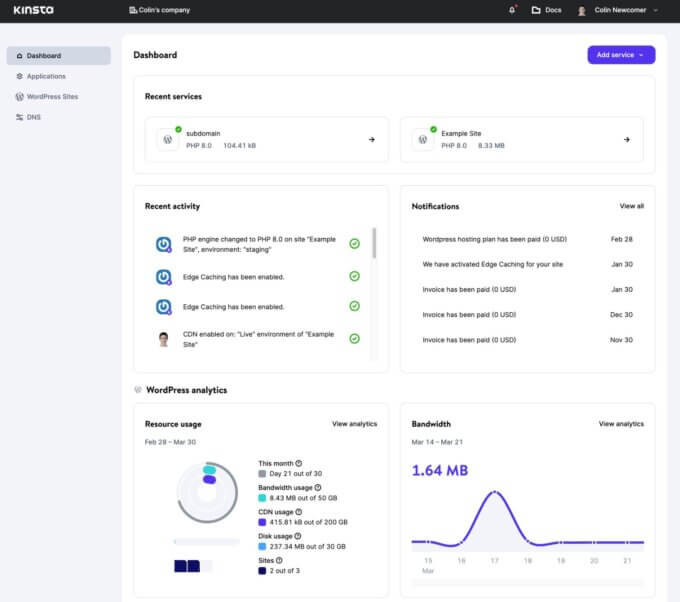This screenshot has width=680, height=602.
Task: Click the Dashboard home icon in sidebar
Action: 20,56
